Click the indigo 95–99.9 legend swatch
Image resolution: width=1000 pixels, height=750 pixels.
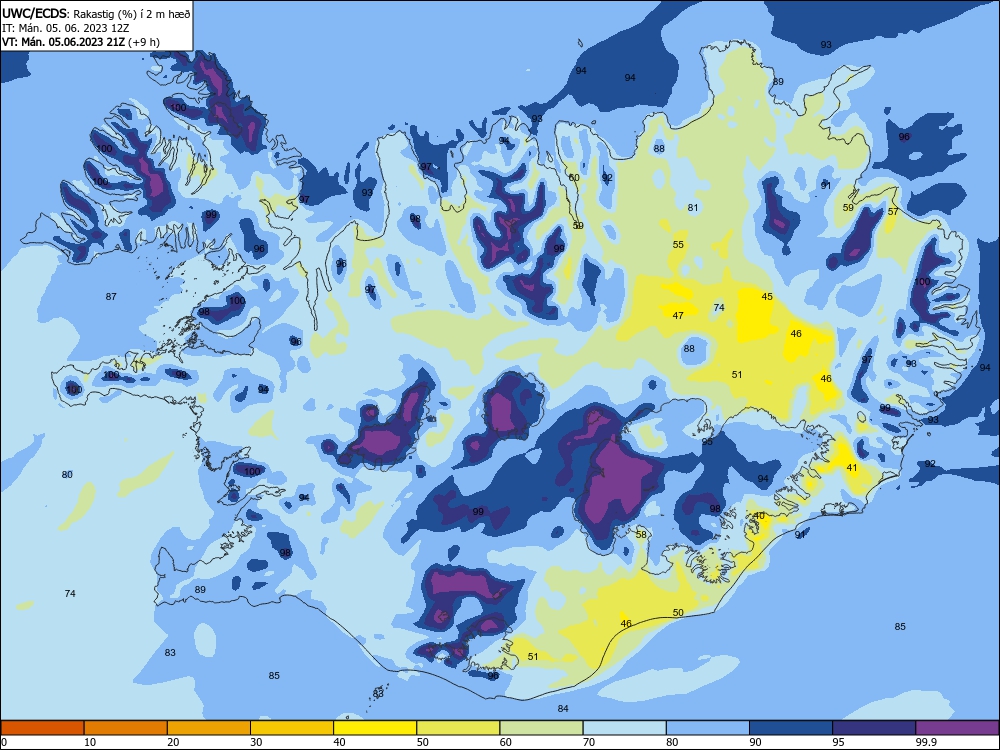click(874, 728)
